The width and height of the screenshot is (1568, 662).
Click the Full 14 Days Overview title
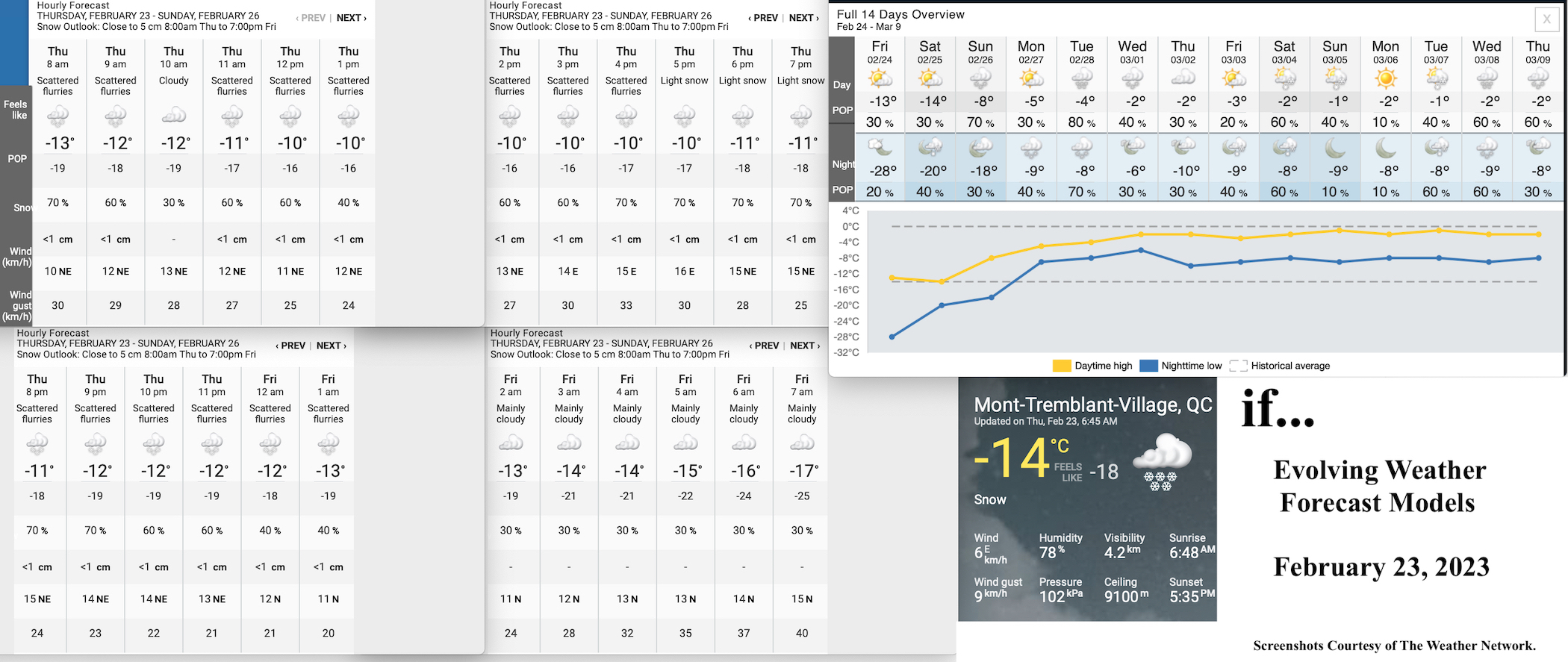[900, 14]
